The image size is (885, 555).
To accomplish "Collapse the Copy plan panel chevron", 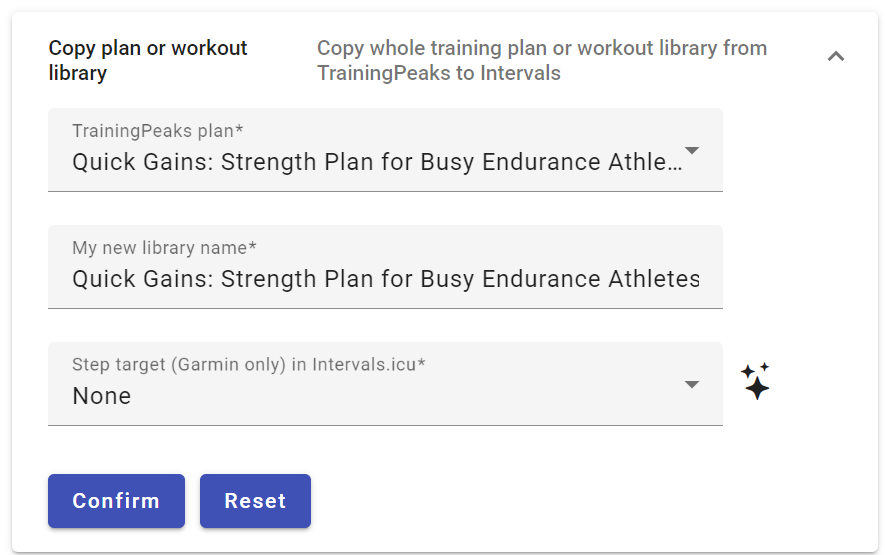I will coord(836,57).
